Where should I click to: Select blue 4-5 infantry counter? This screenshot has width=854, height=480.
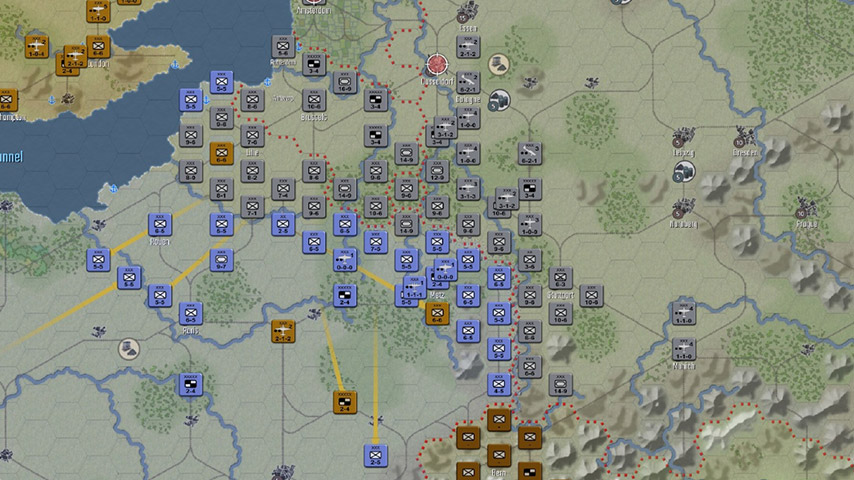click(x=499, y=384)
